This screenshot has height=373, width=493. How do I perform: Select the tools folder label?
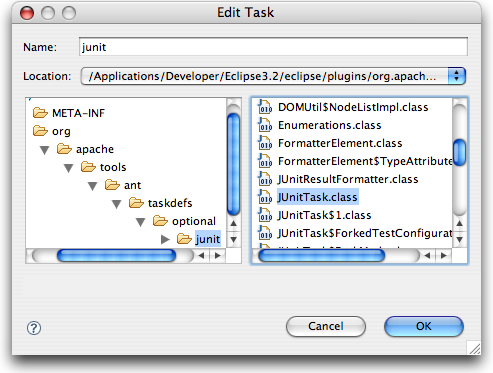point(113,167)
